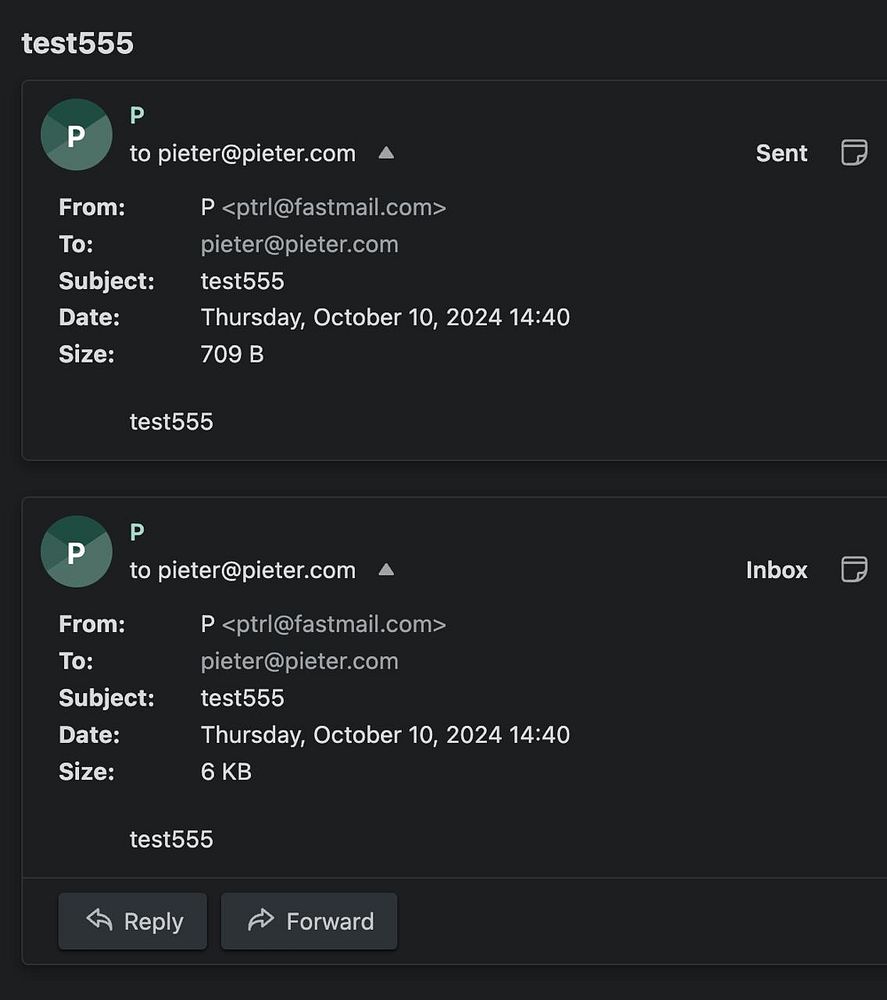Click the From address in the Sent message
The image size is (887, 1000).
[333, 207]
